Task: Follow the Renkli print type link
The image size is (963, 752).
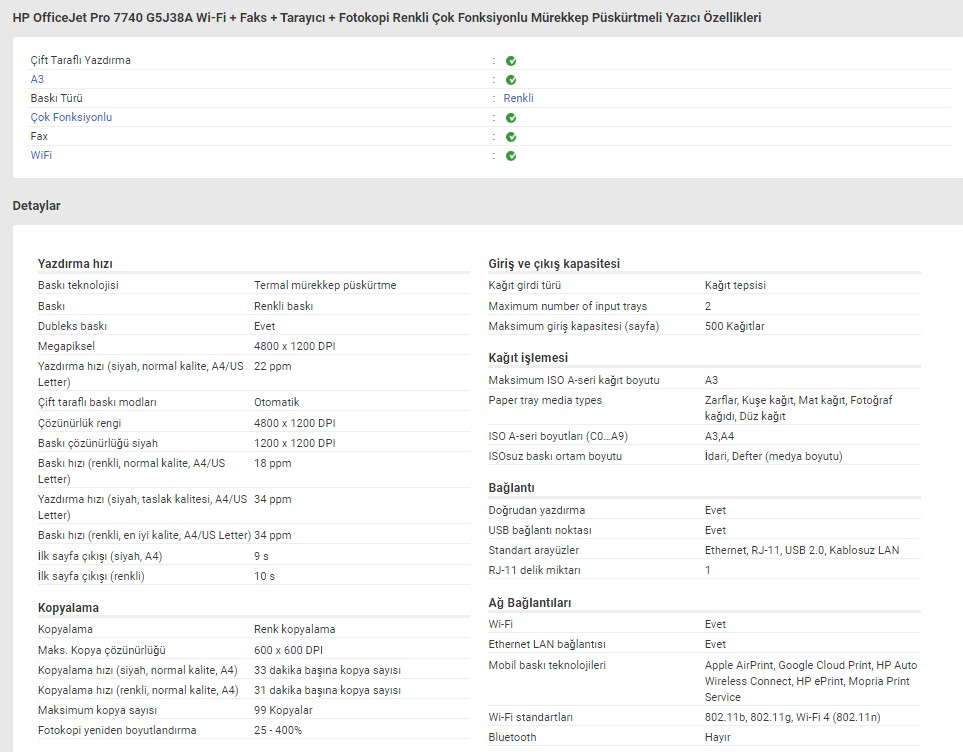Action: 518,98
